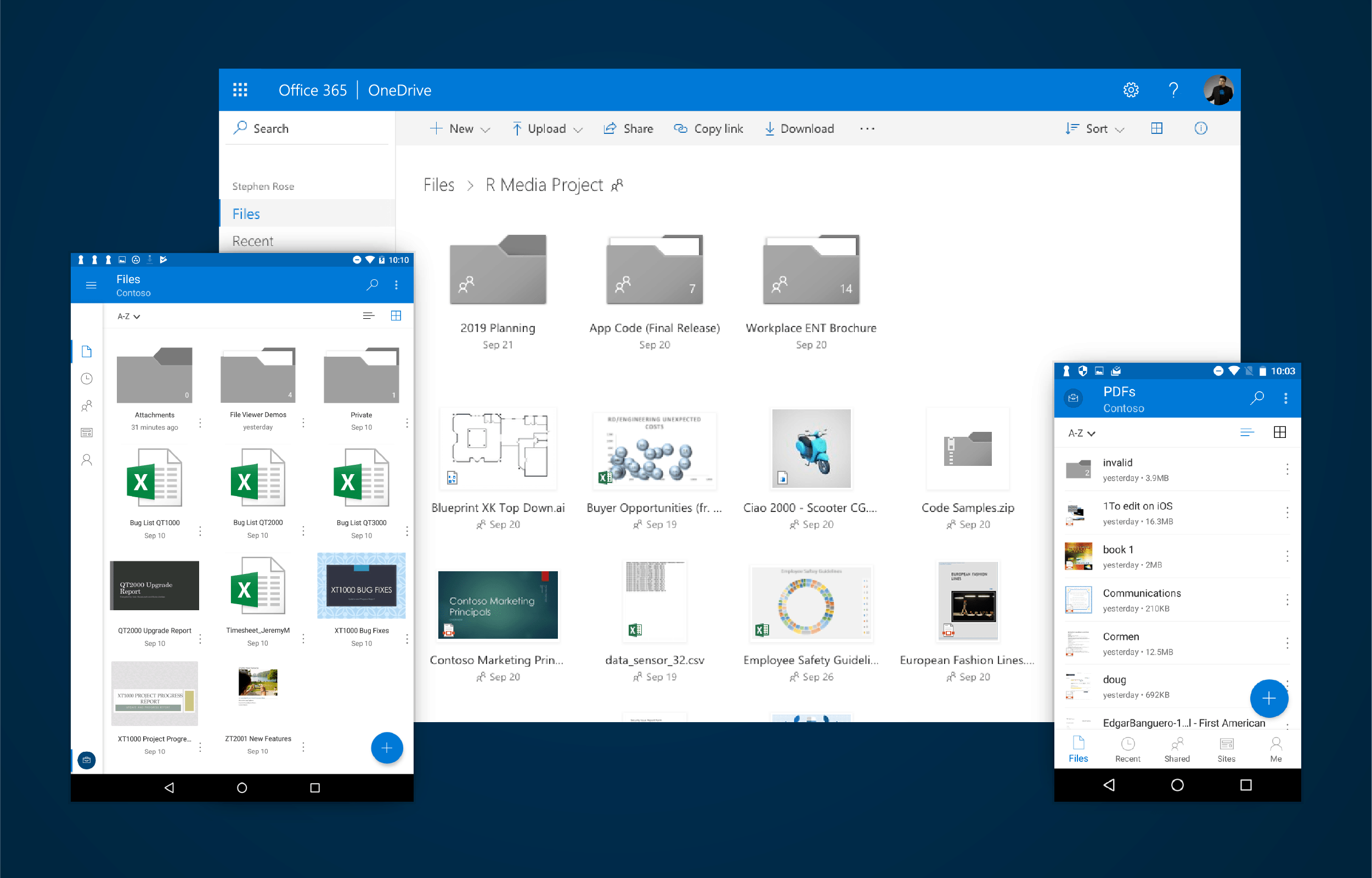The image size is (1372, 878).
Task: Switch to grid view in OneDrive toolbar
Action: [x=1157, y=128]
